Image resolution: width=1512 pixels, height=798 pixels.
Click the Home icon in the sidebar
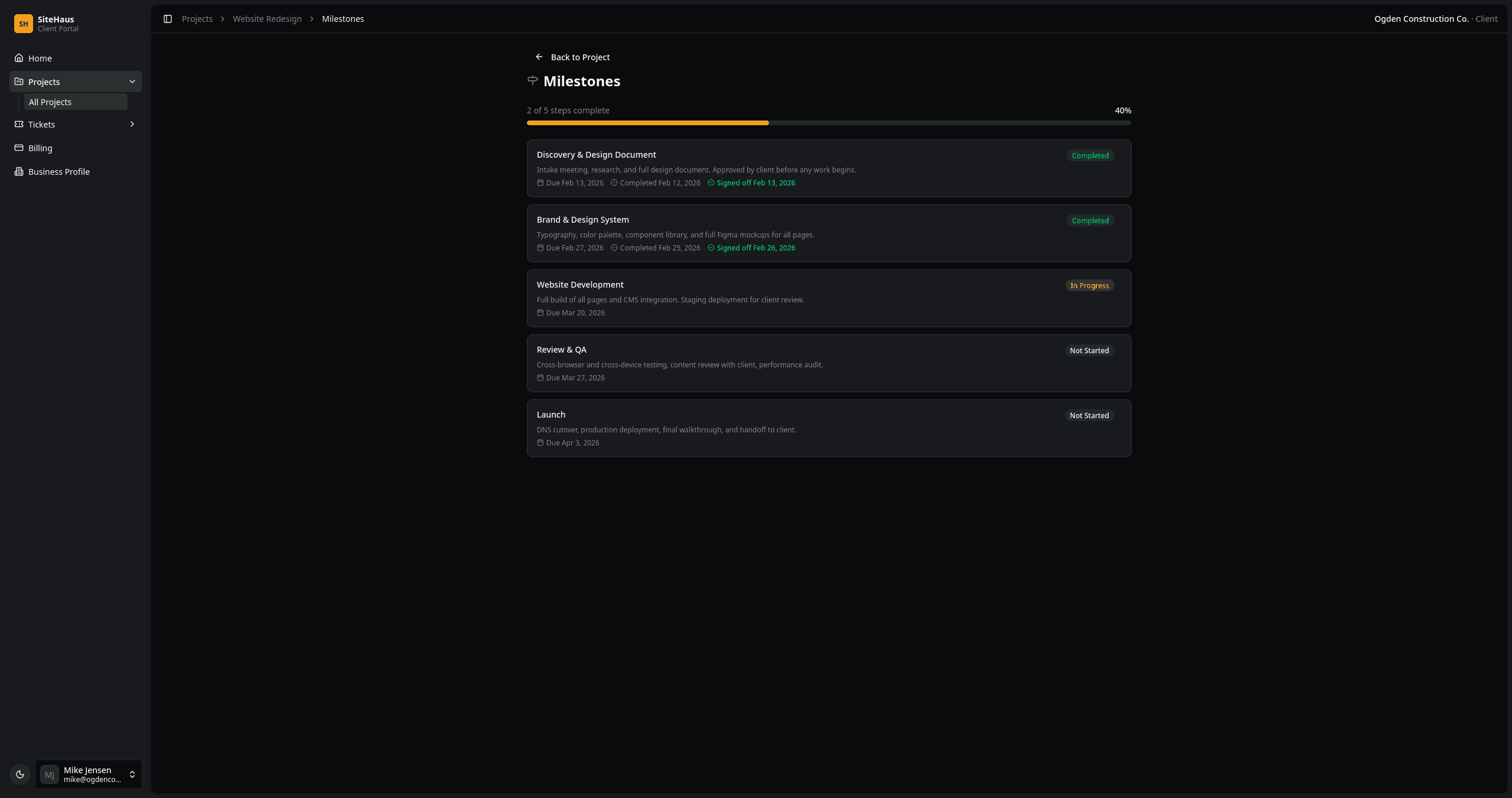pyautogui.click(x=18, y=58)
